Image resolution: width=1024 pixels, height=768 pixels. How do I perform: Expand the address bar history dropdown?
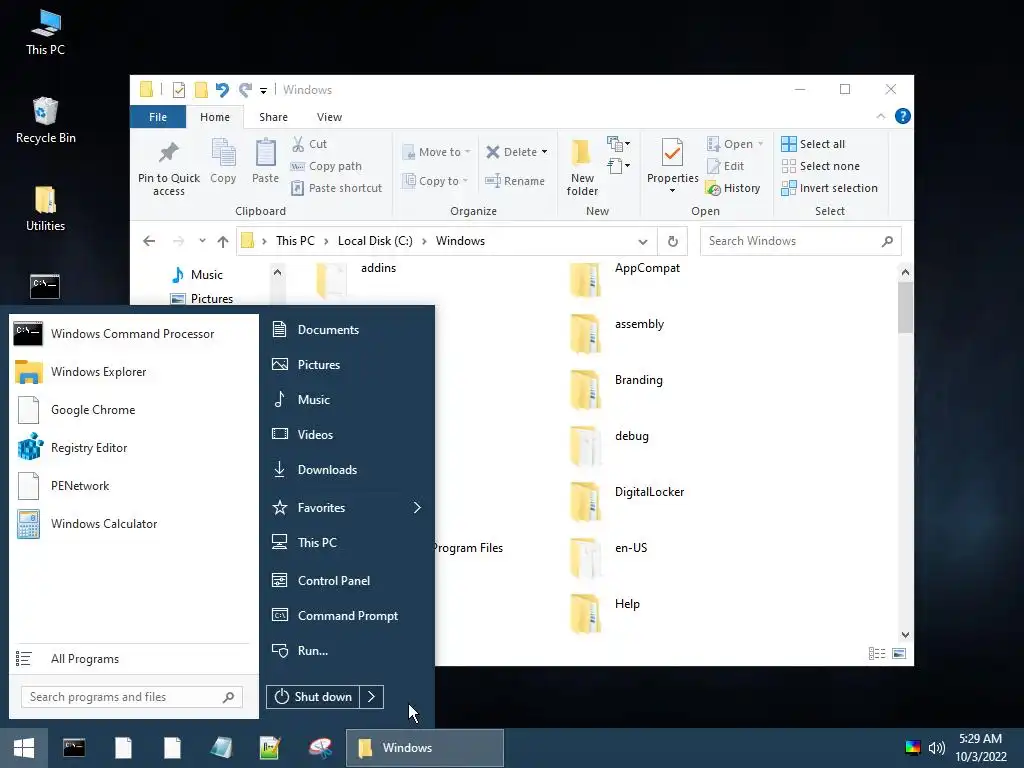(x=643, y=241)
